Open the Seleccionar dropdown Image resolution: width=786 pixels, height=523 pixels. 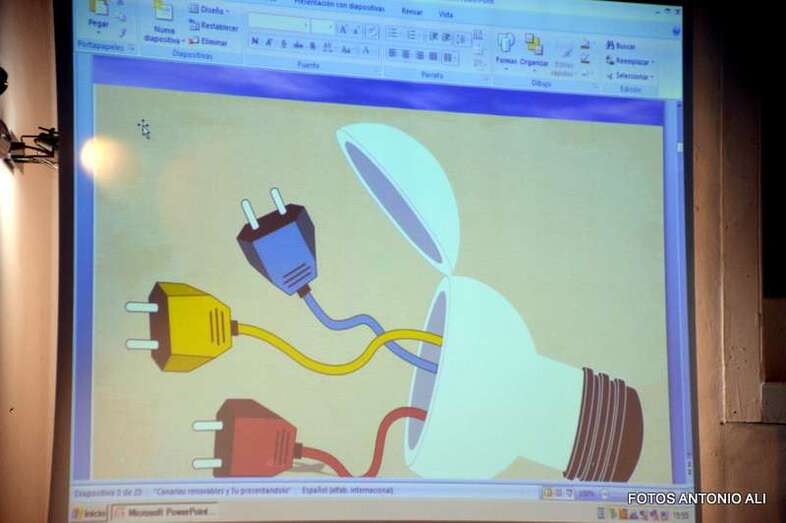630,76
